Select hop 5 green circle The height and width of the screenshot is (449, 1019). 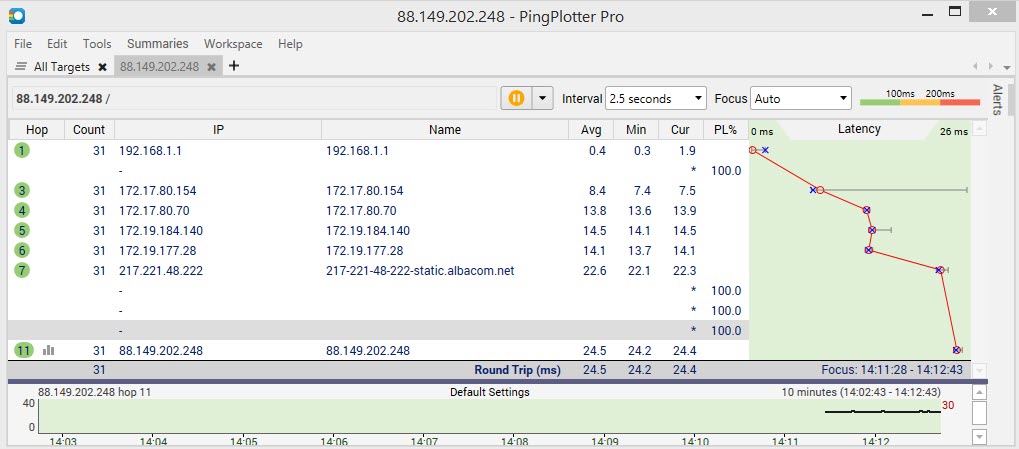pyautogui.click(x=23, y=231)
